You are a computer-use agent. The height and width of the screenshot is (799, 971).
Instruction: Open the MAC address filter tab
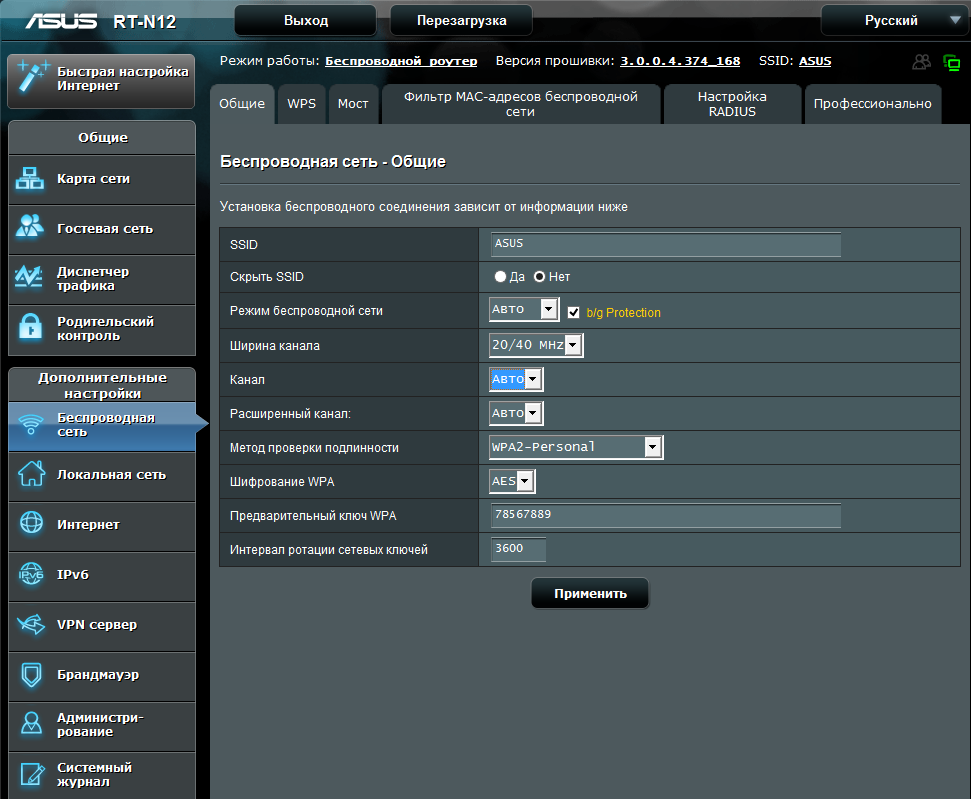tap(521, 104)
